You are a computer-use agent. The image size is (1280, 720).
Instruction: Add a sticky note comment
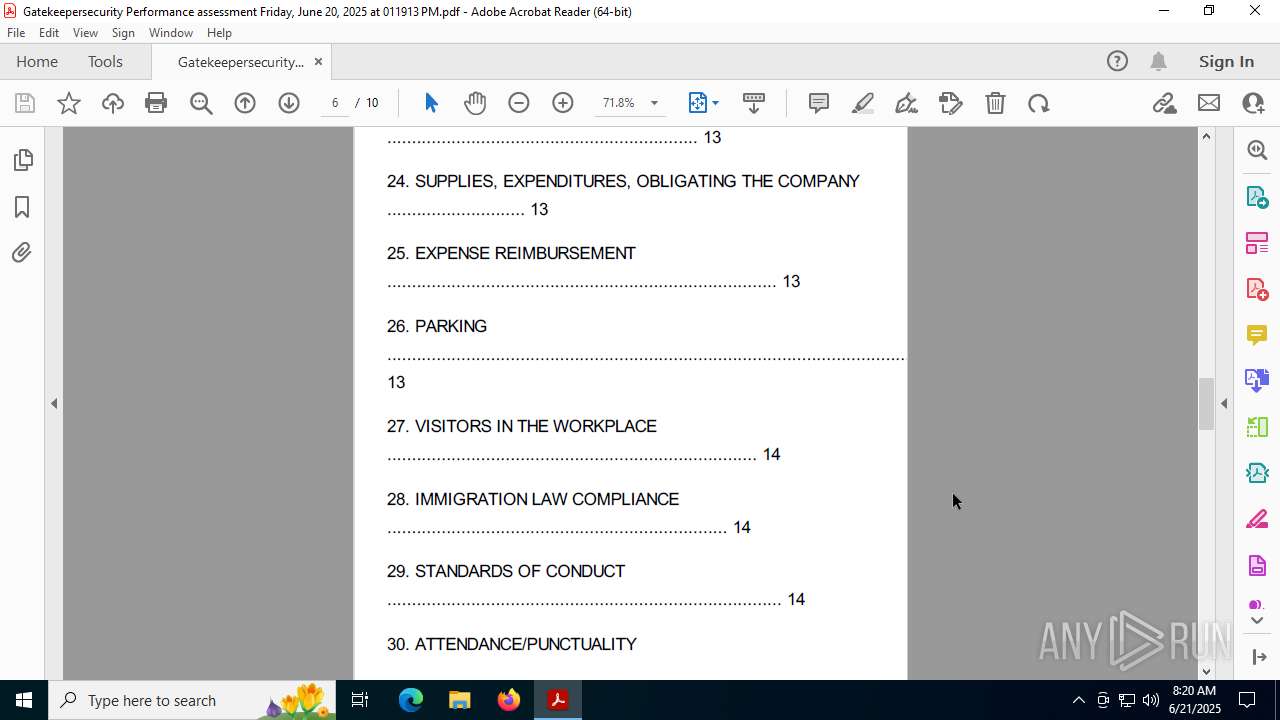point(819,103)
